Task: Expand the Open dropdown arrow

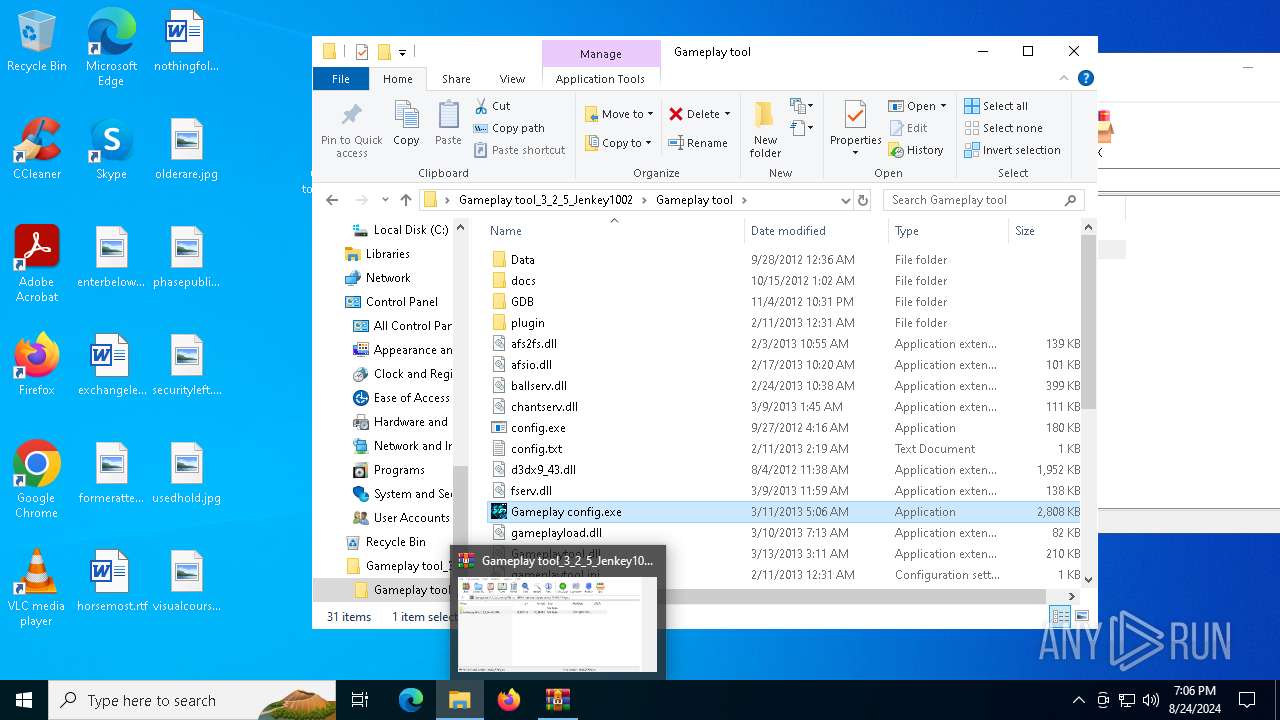Action: 943,106
